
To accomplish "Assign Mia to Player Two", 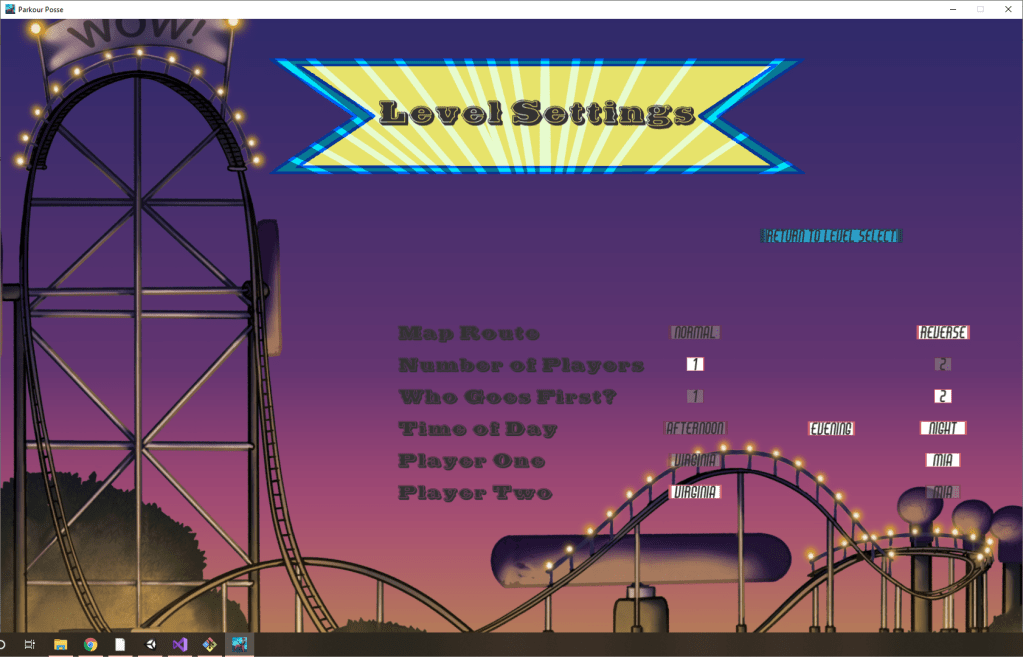I will point(942,492).
